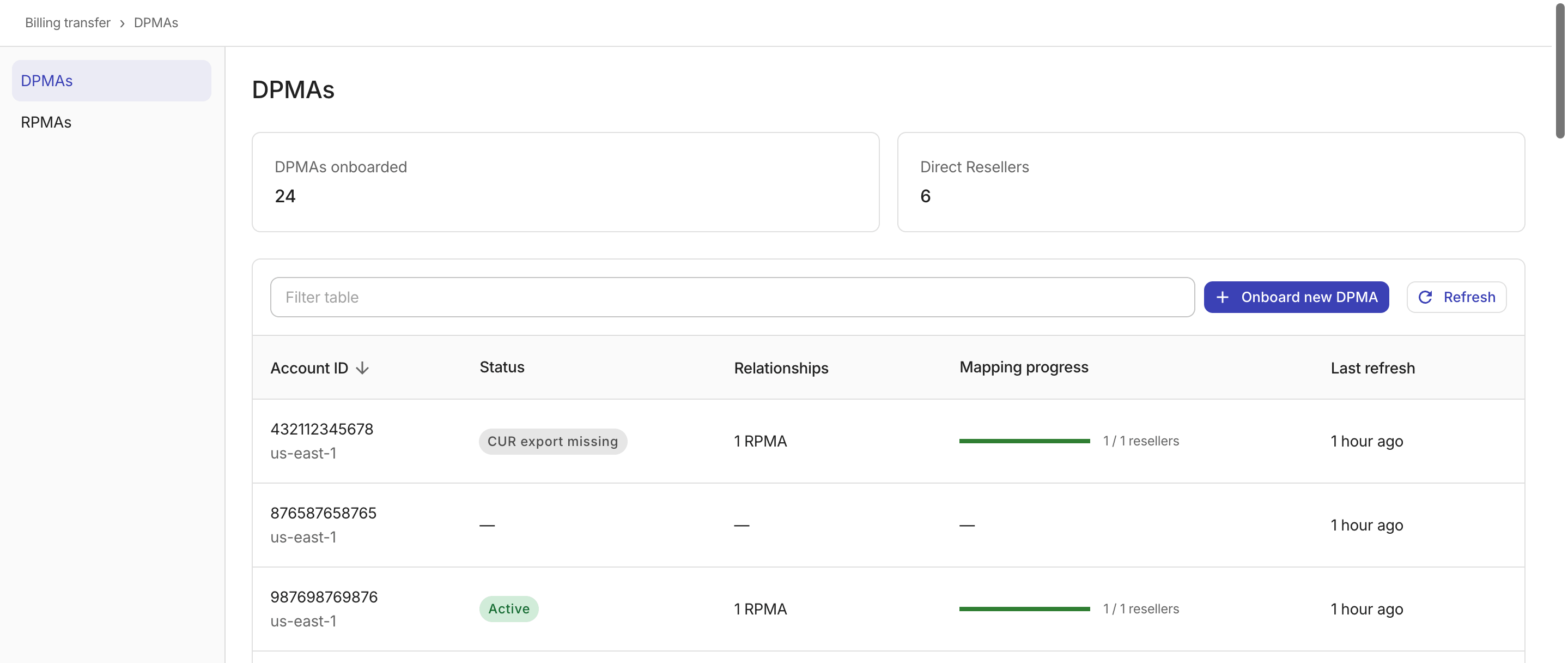Click last refresh time for account 876587658765
Screen dimensions: 1568x663
pyautogui.click(x=1366, y=525)
